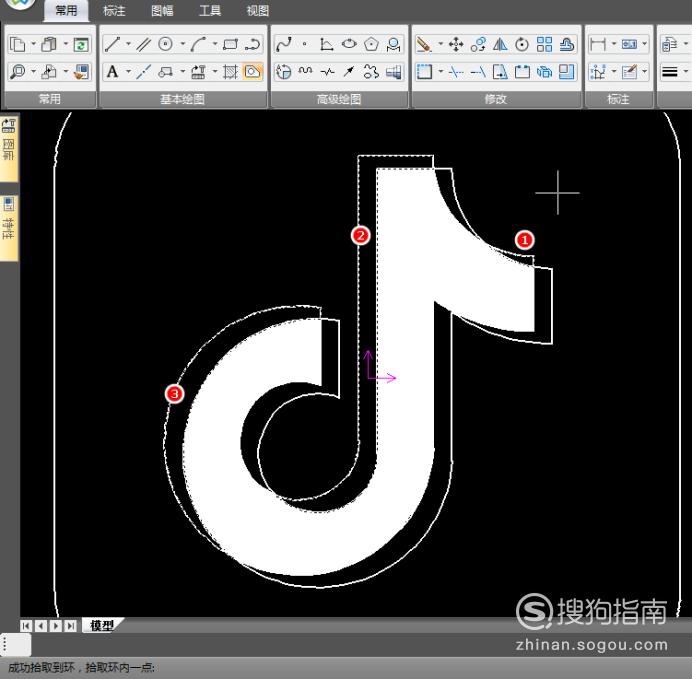Viewport: 692px width, 679px height.
Task: Select the Edit dimension pencil tool
Action: point(629,71)
